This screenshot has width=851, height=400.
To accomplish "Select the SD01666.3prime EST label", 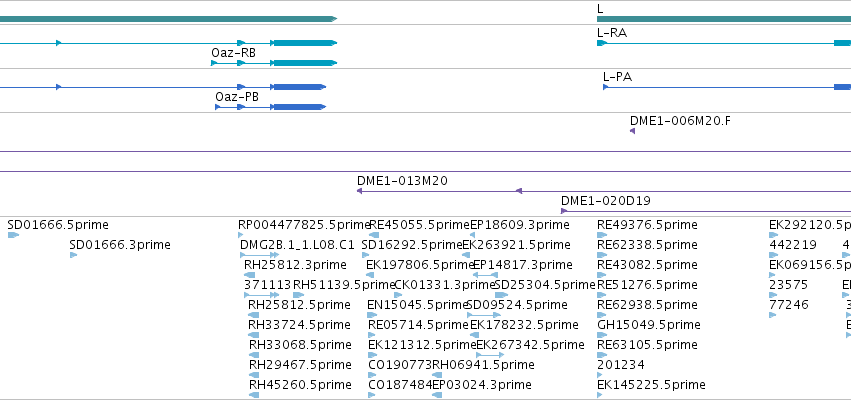I will [120, 245].
